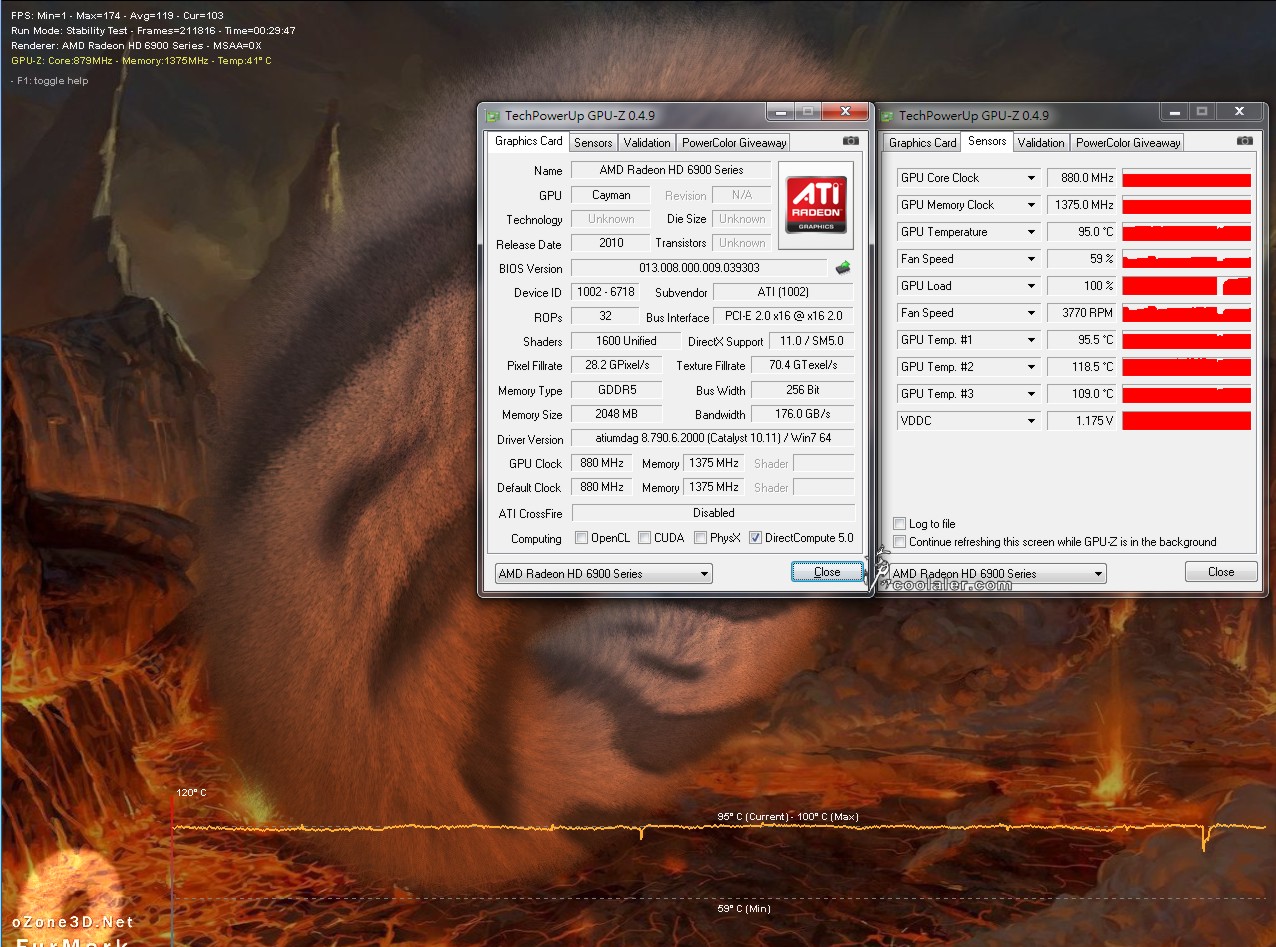
Task: Switch to Graphics Card tab in right window
Action: pyautogui.click(x=923, y=143)
